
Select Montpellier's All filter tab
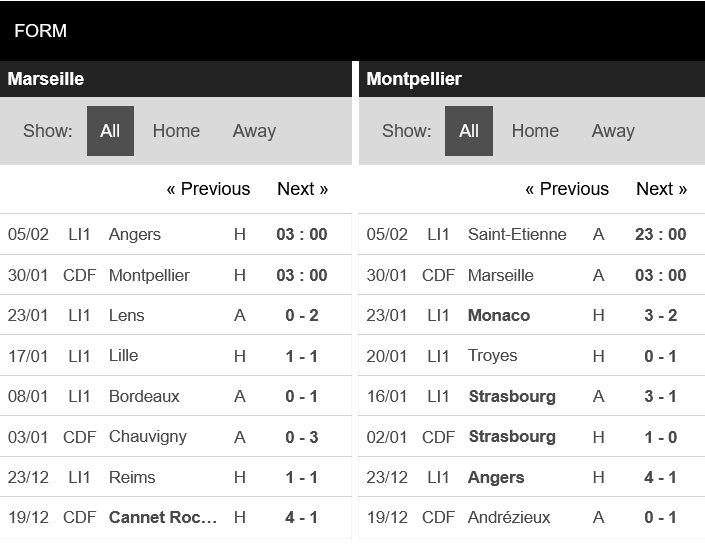click(x=469, y=131)
